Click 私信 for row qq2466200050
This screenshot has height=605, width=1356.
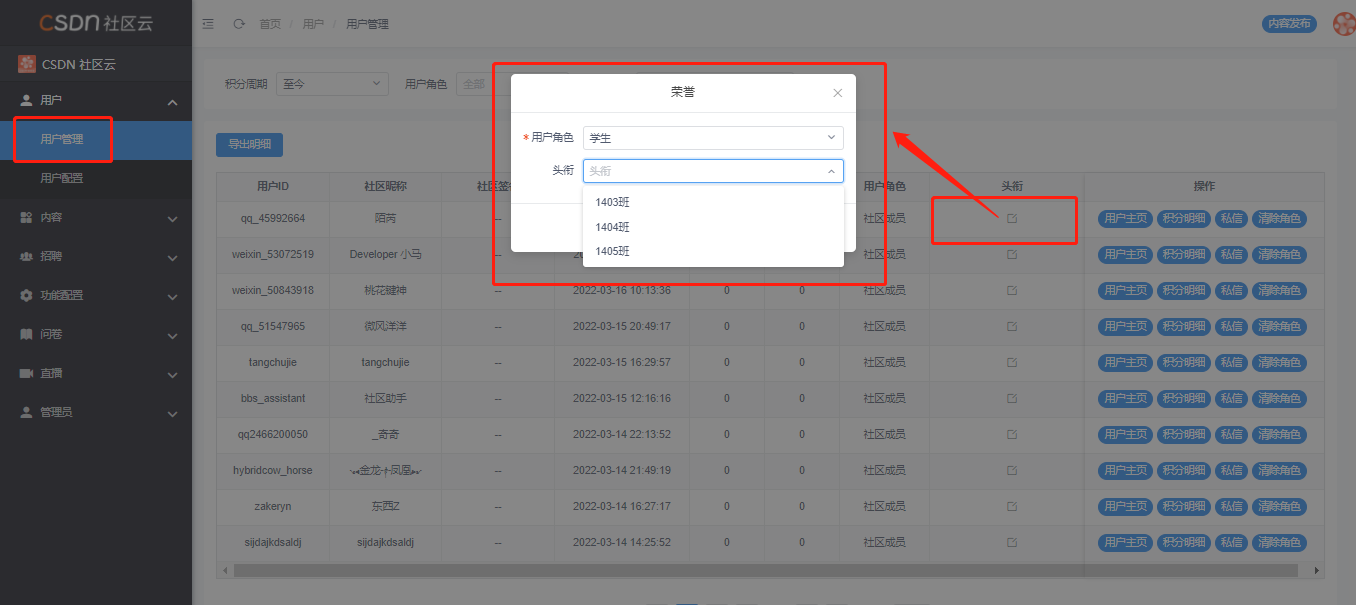1232,435
